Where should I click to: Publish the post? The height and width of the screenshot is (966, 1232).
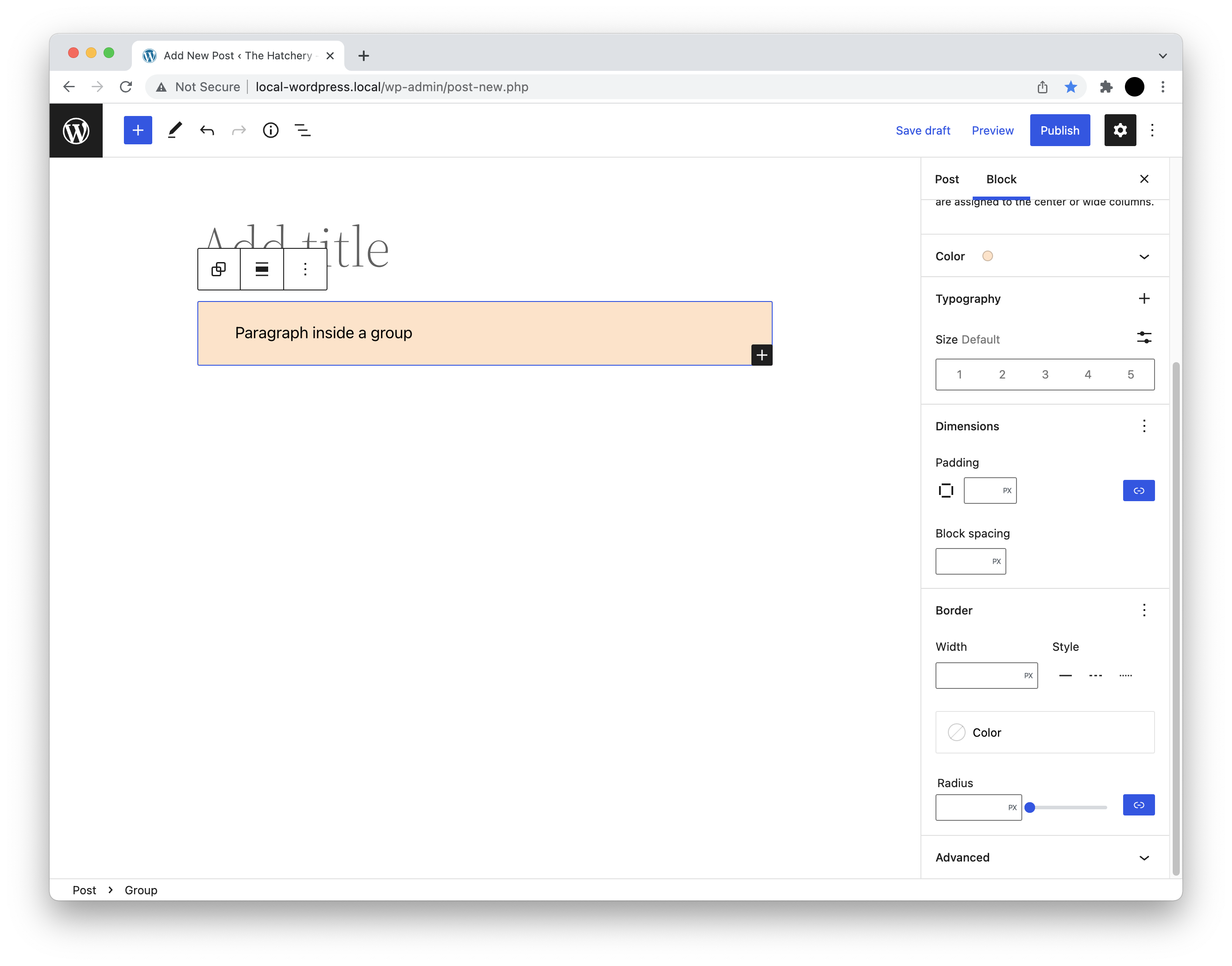click(1059, 130)
